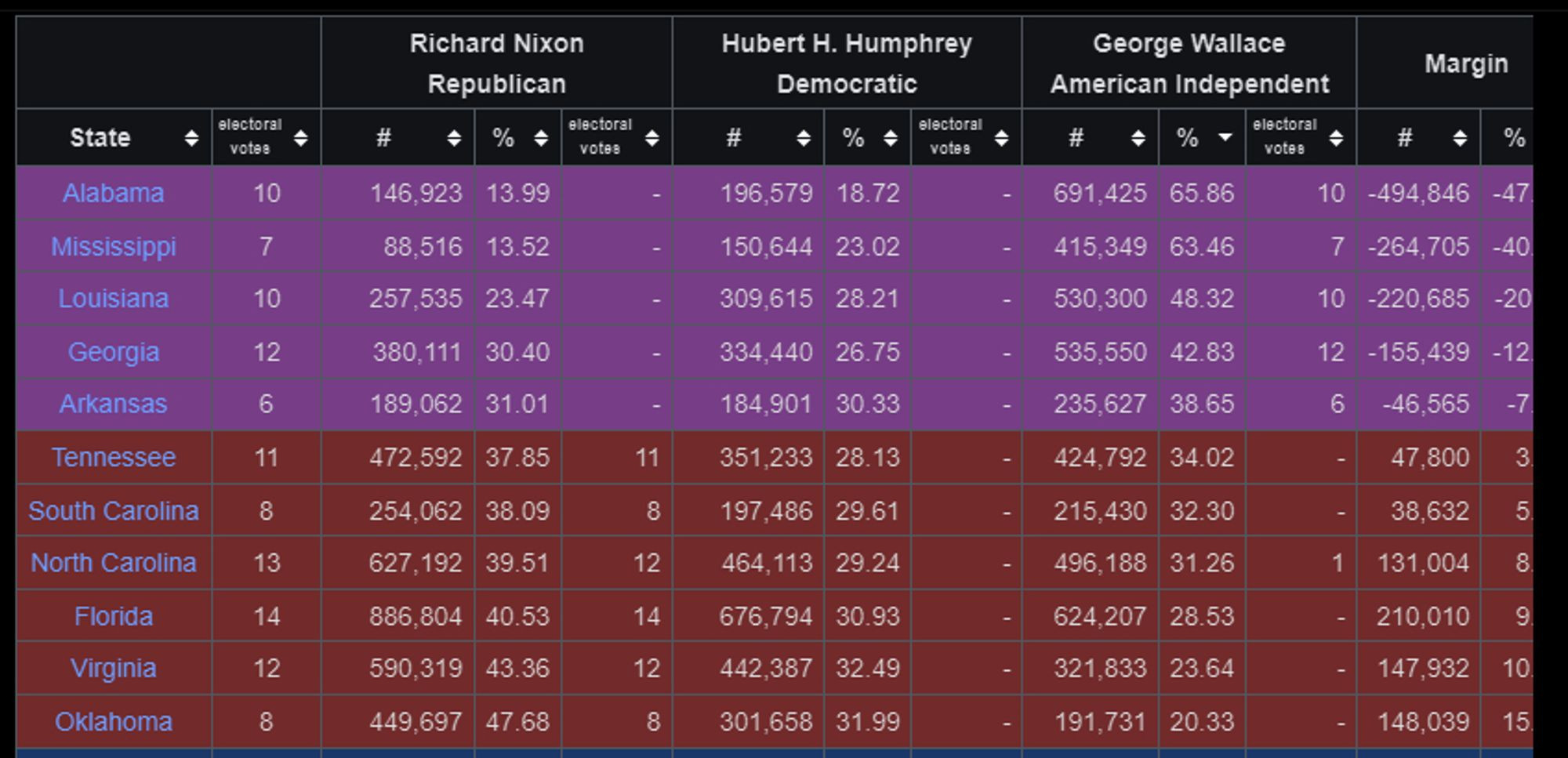Select North Carolina's Wallace votes 496,188
Viewport: 1568px width, 758px height.
[1100, 563]
